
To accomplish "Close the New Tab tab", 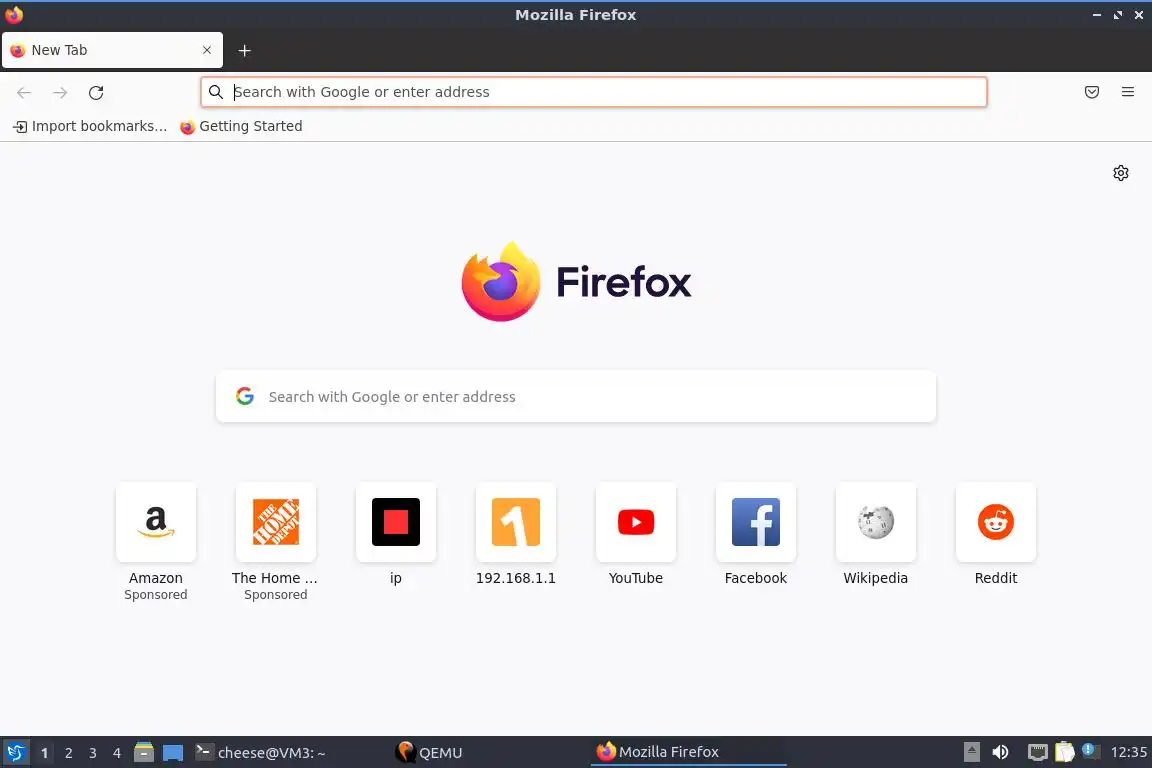I will [207, 50].
